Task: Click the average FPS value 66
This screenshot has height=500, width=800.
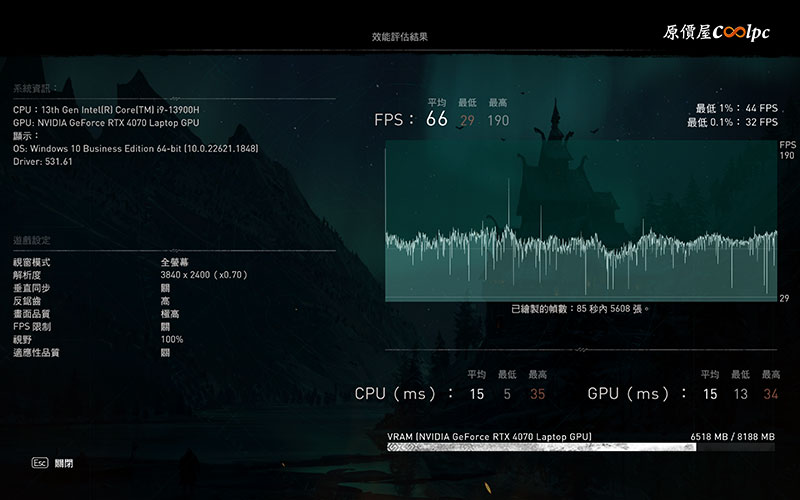Action: tap(437, 119)
